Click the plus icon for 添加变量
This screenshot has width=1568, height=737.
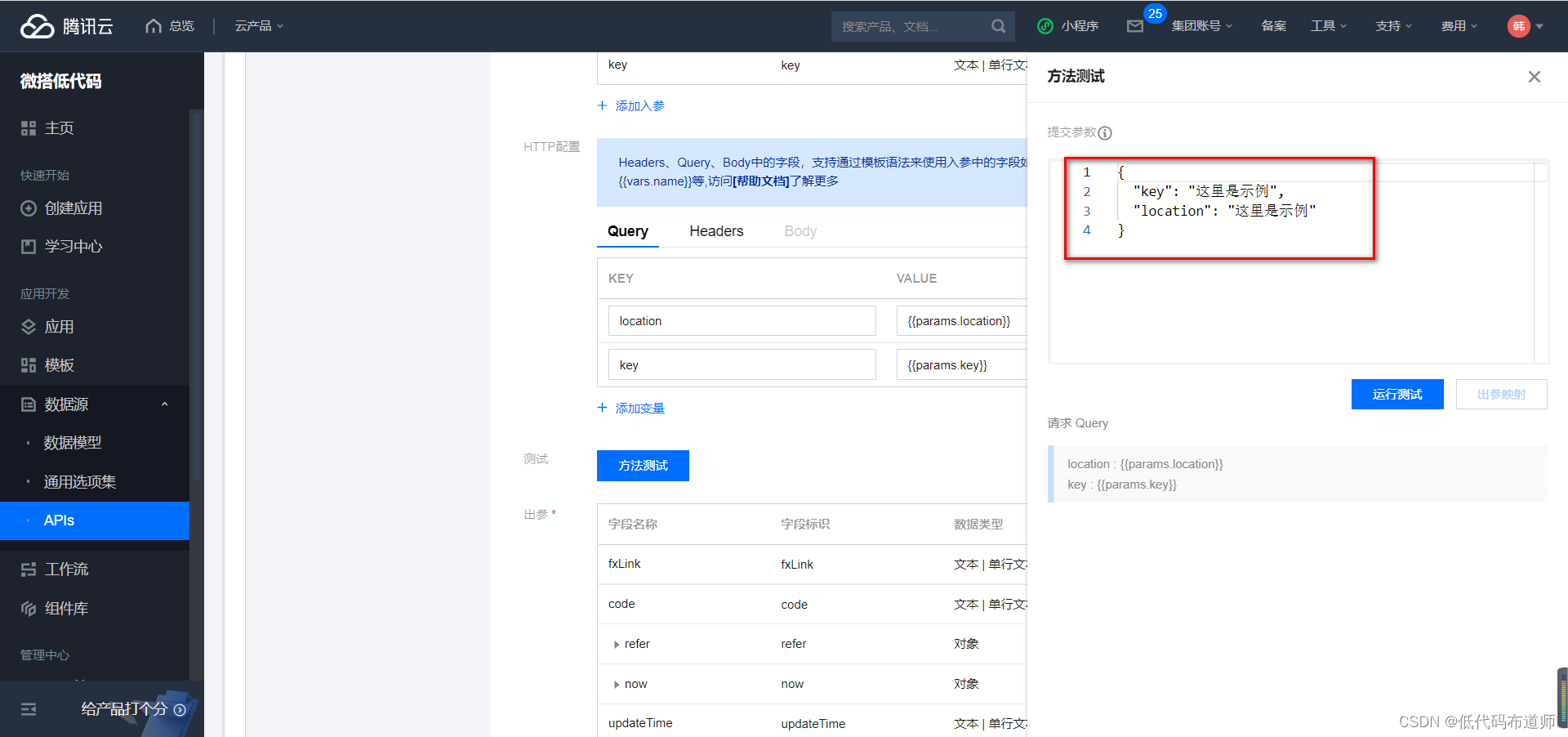(603, 408)
